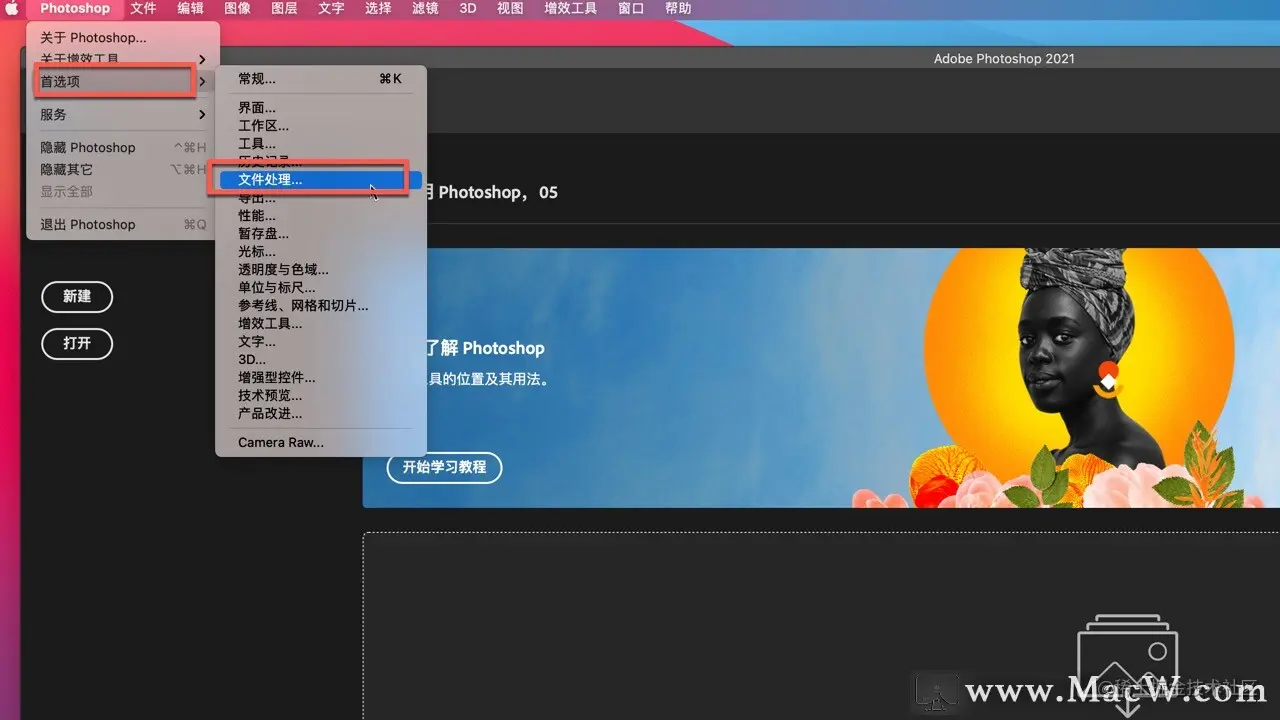
Task: Open the 选择 menu
Action: [x=378, y=8]
